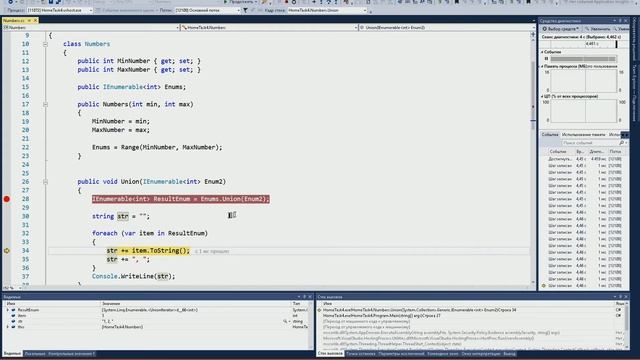
Task: Switch to the Exception Settings tab
Action: (x=401, y=353)
